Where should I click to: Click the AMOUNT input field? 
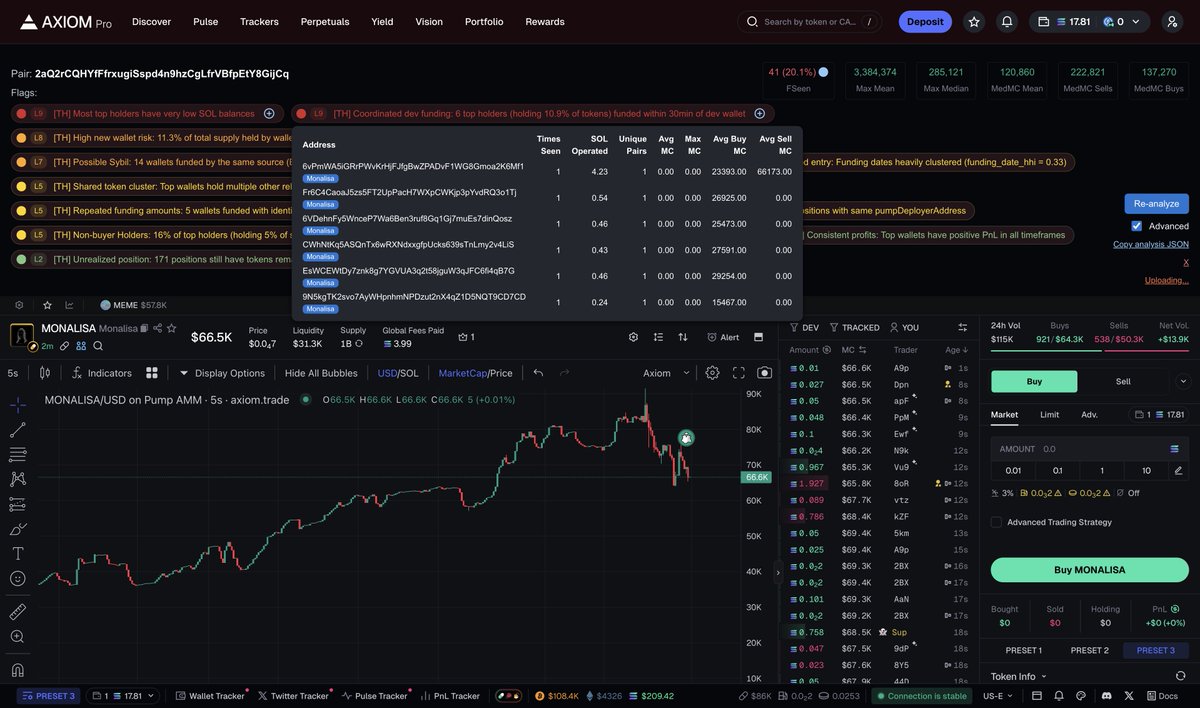[x=1089, y=449]
